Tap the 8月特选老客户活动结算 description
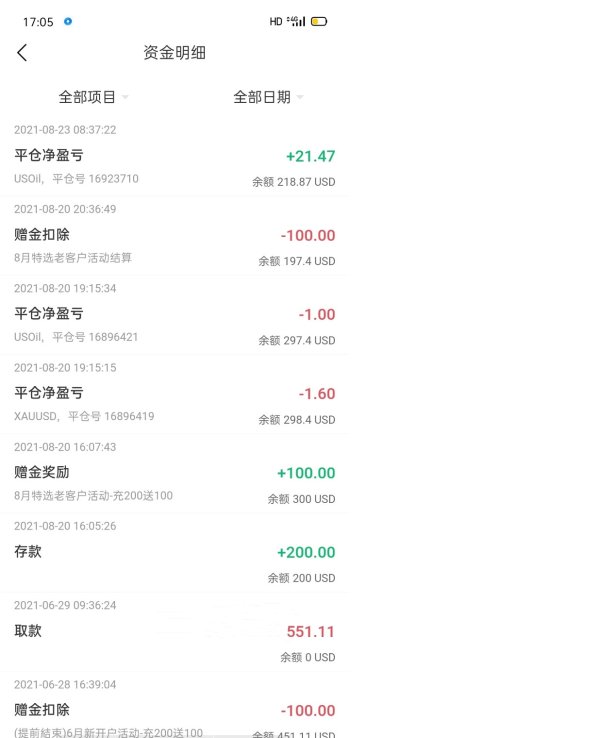This screenshot has height=738, width=600. coord(73,258)
